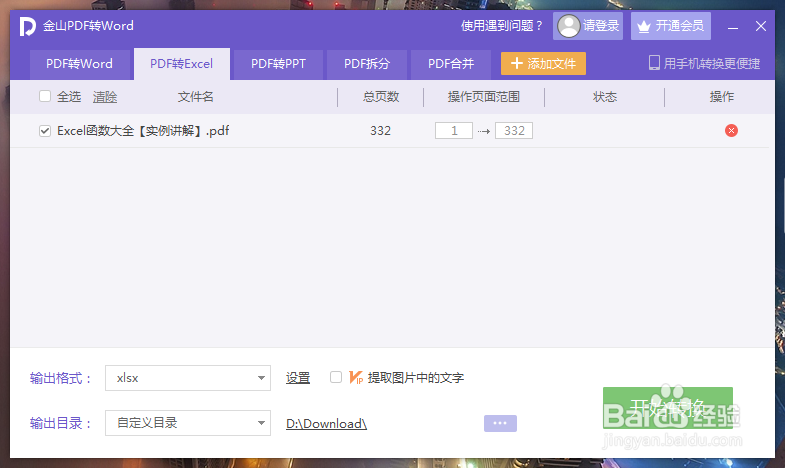Switch to the PDF转Word tab
785x468 pixels.
[80, 64]
